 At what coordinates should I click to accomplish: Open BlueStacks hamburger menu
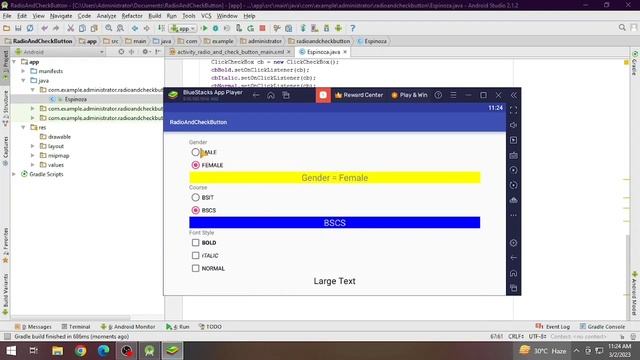(x=453, y=95)
